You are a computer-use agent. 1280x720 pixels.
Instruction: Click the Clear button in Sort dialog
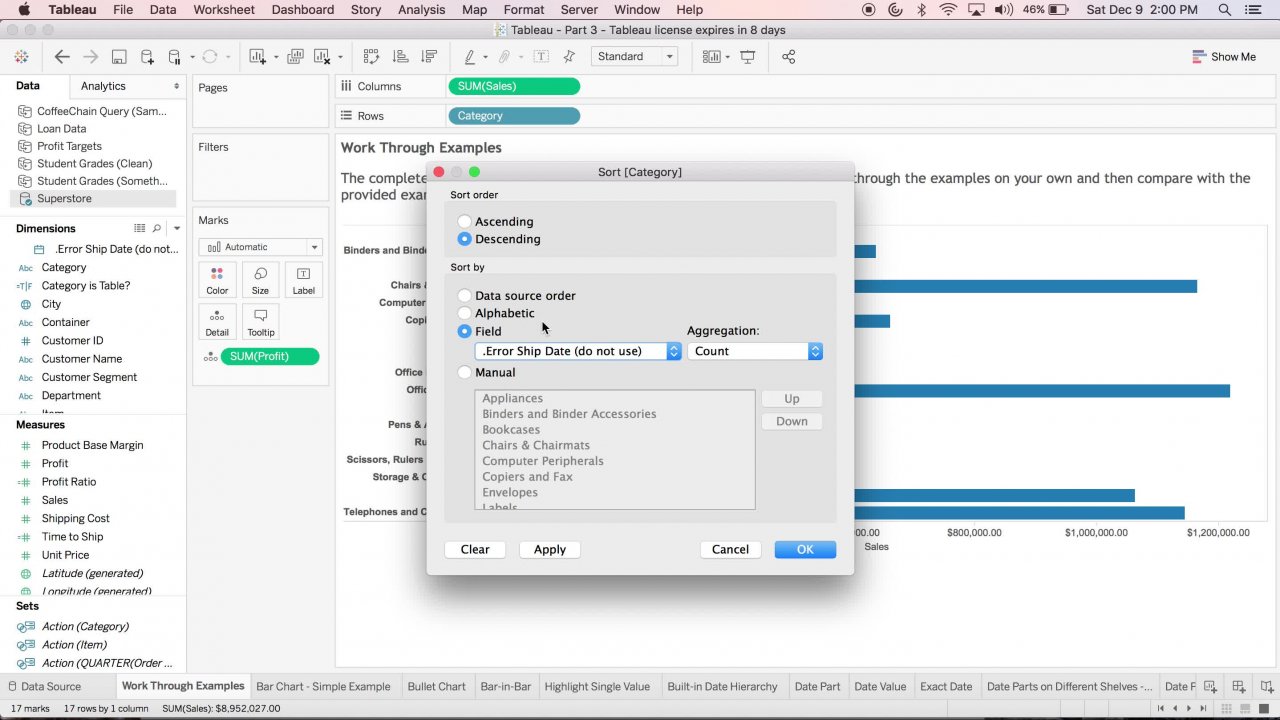click(475, 549)
